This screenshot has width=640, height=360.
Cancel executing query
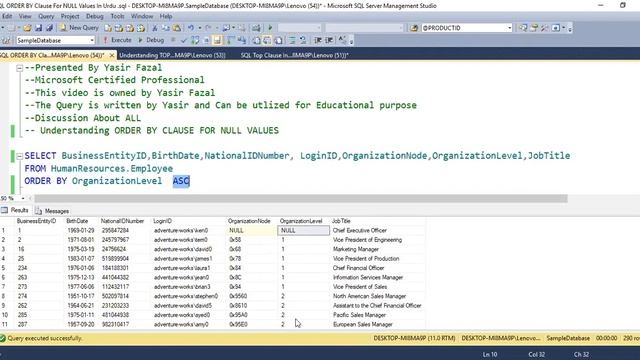click(173, 40)
